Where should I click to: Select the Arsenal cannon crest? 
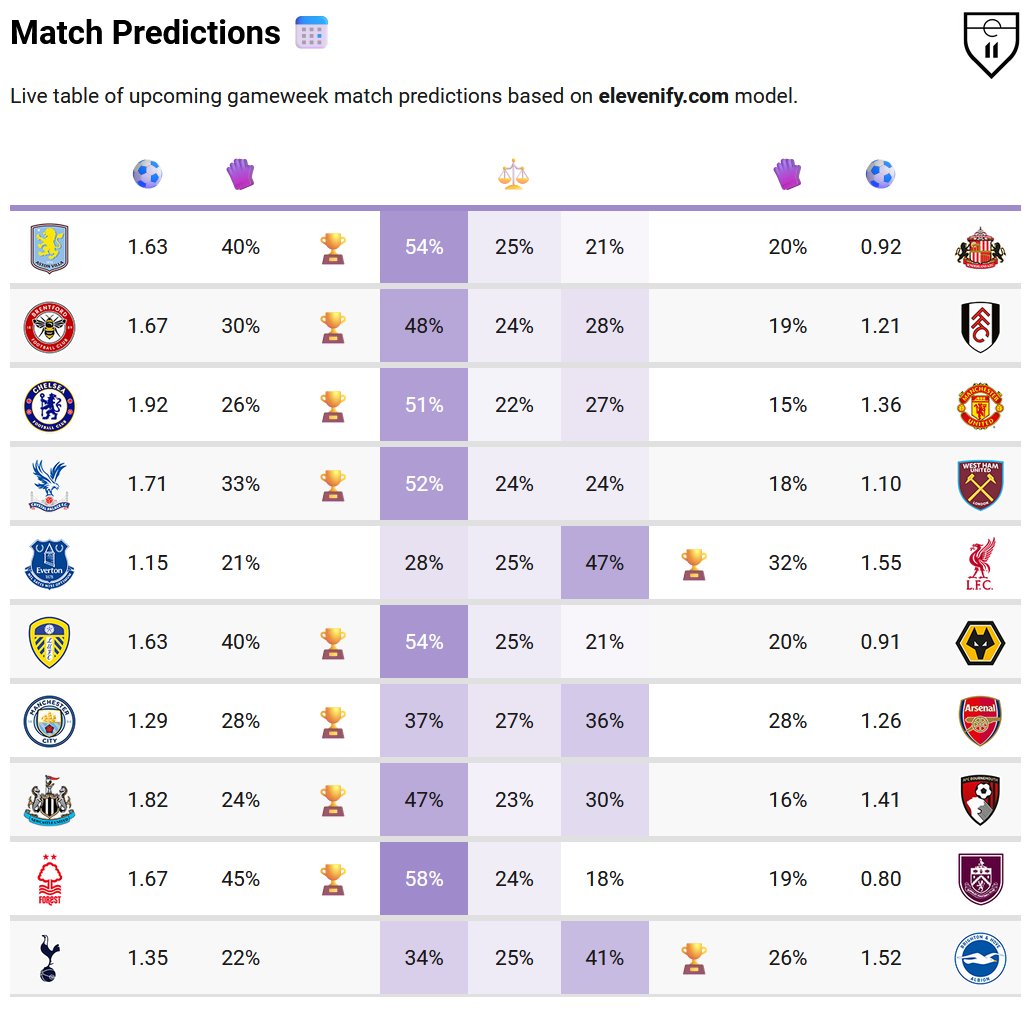click(980, 721)
